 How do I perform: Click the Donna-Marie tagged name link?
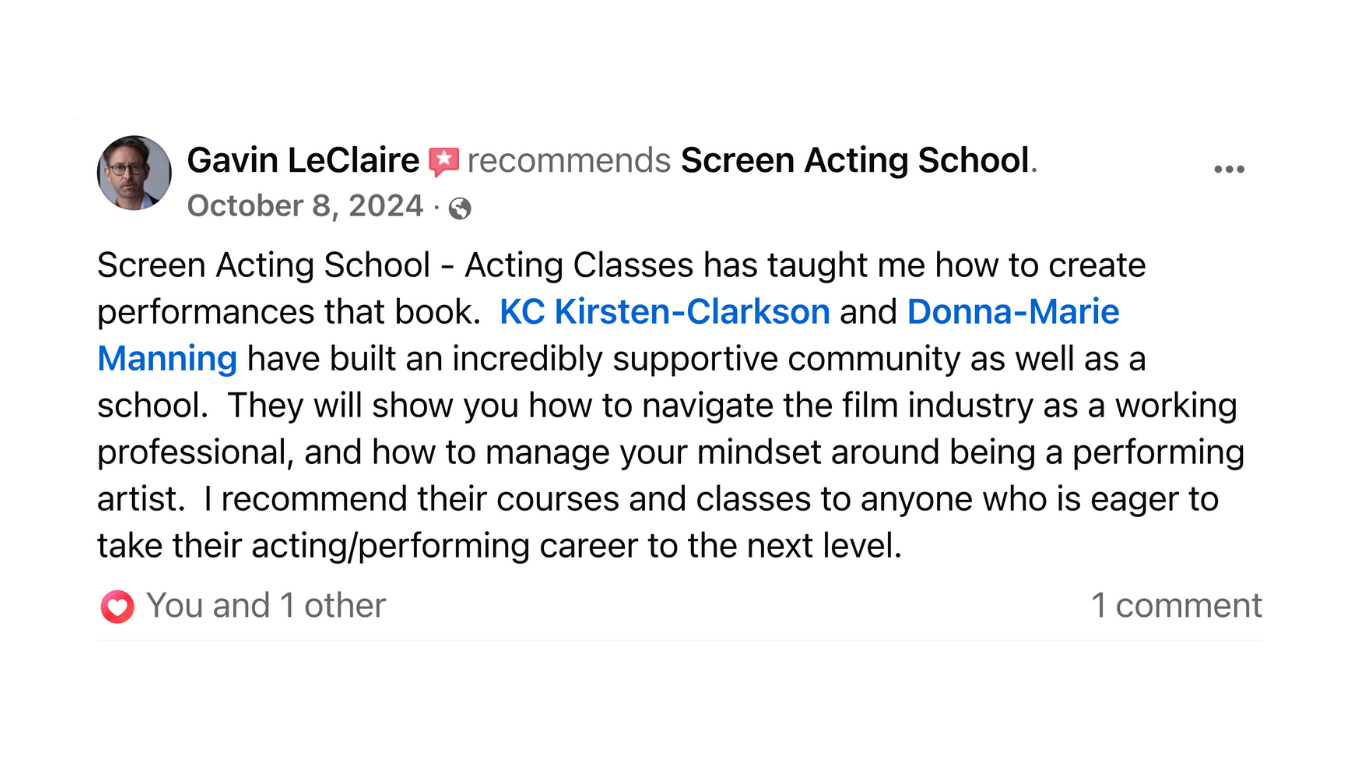(x=1012, y=312)
